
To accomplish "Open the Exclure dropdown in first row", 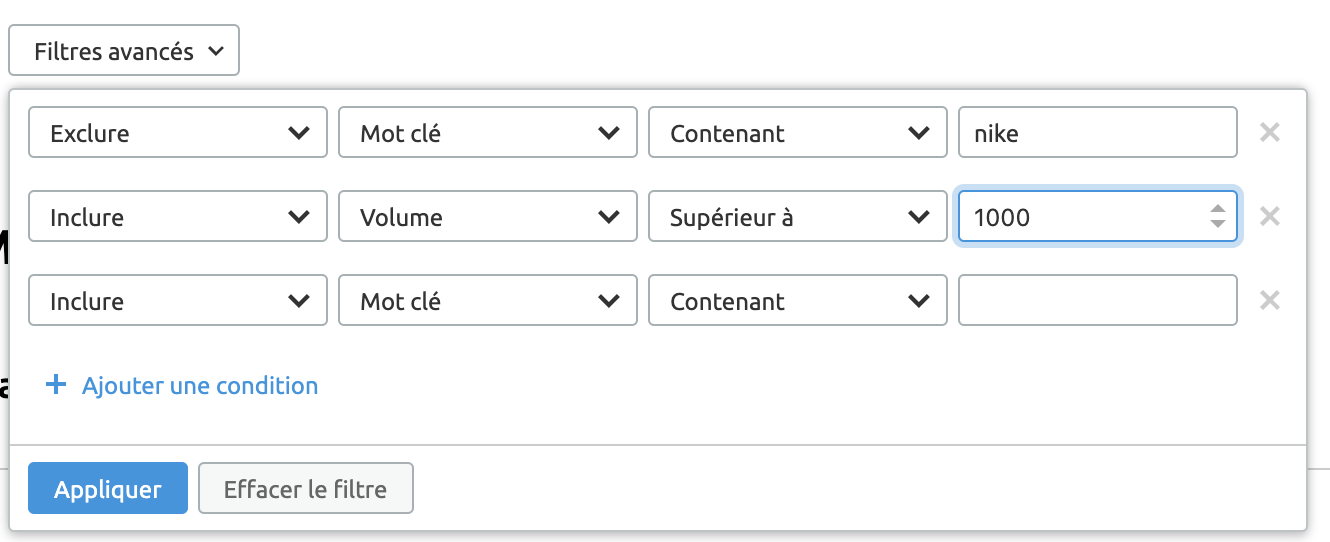I will tap(177, 133).
